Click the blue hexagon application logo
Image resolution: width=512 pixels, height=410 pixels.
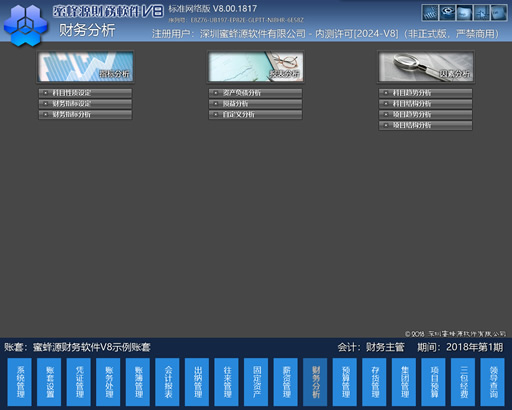click(x=26, y=25)
